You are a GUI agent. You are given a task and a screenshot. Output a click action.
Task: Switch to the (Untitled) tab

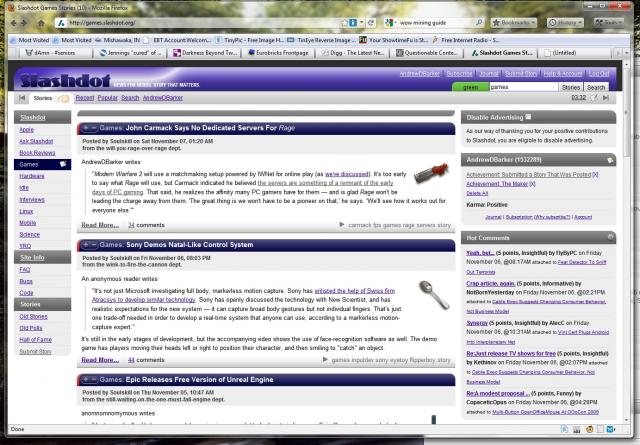[575, 53]
